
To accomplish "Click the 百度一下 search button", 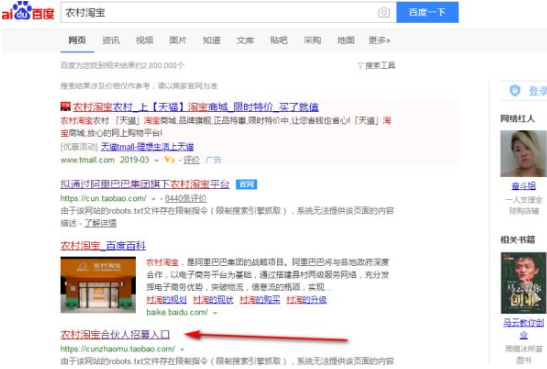I will (x=427, y=12).
